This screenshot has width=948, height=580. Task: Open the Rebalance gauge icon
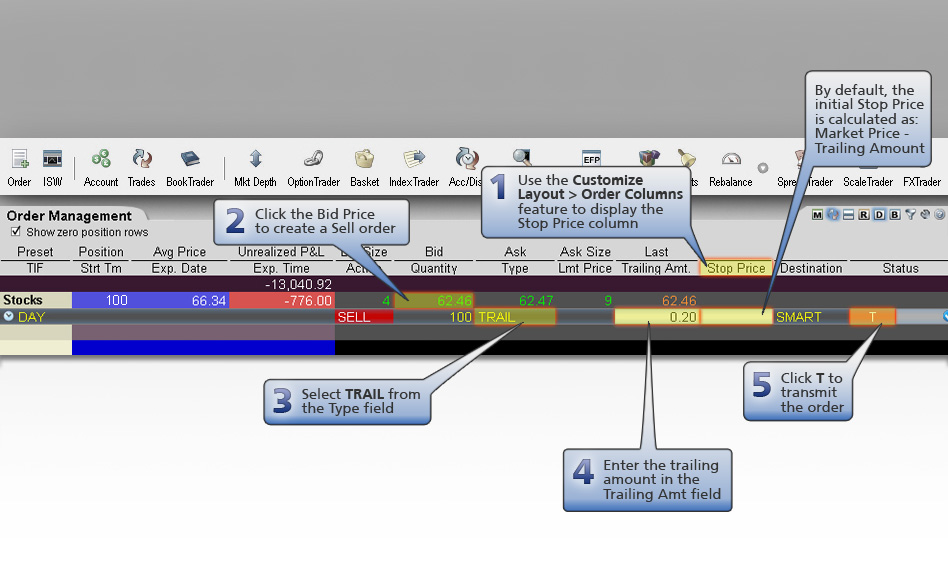coord(731,159)
